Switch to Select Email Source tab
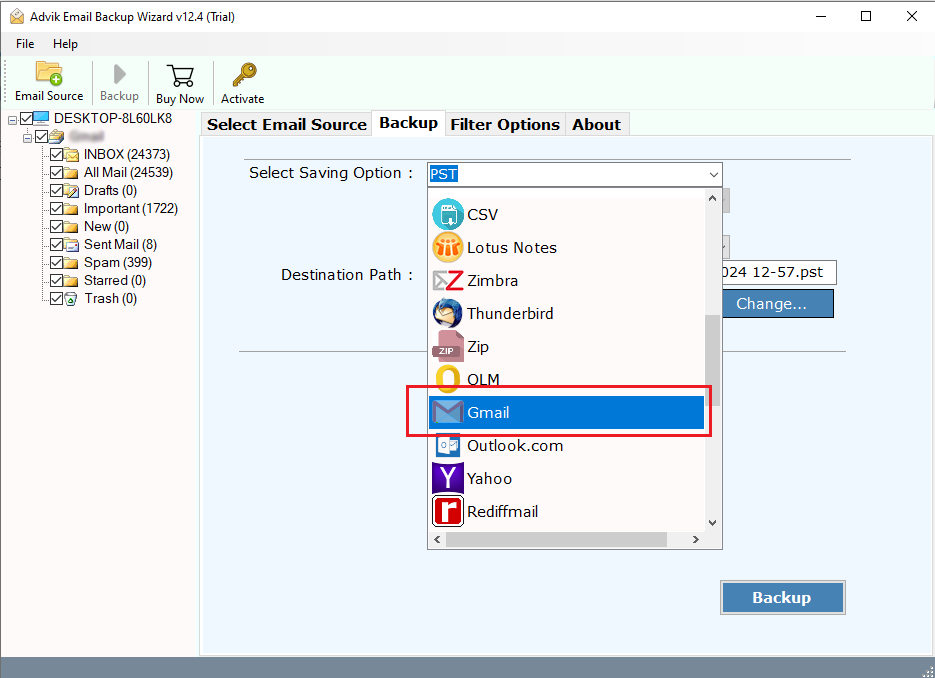 tap(287, 124)
